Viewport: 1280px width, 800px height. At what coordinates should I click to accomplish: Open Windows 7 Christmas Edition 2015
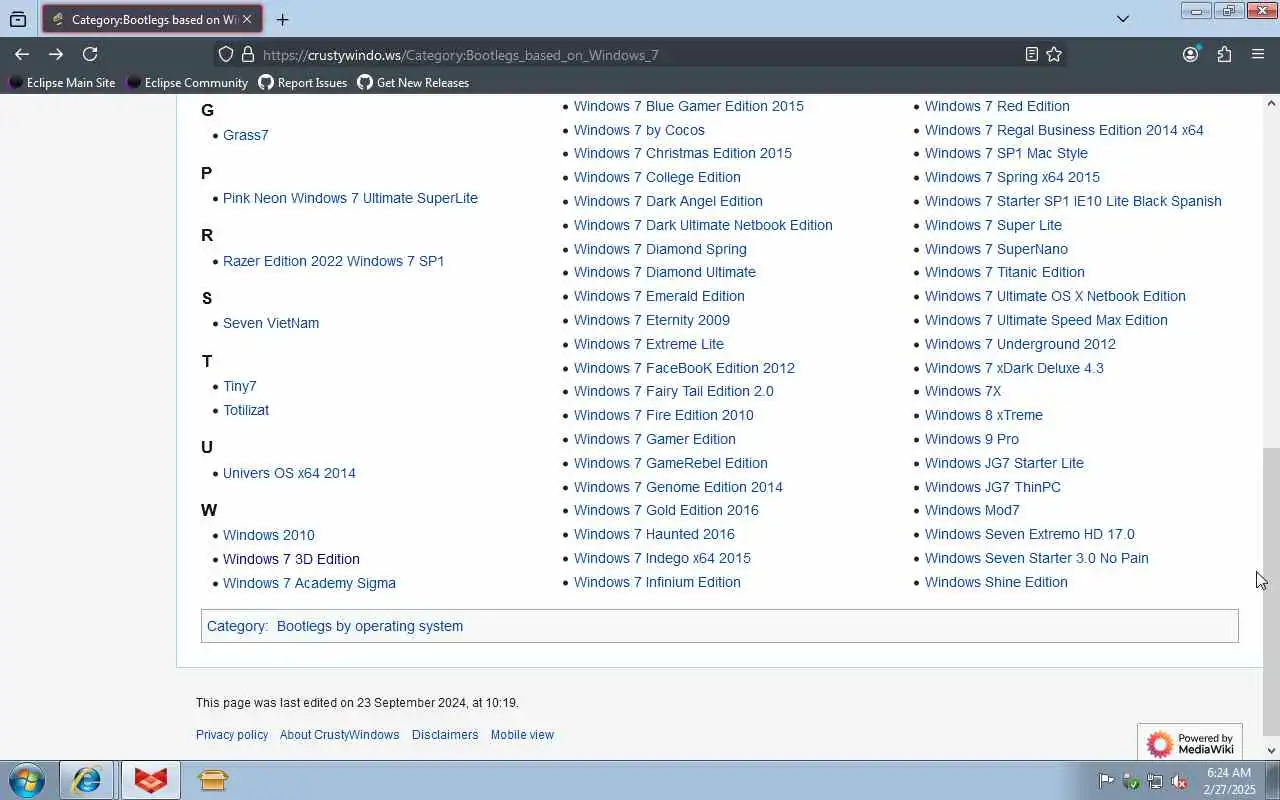coord(683,153)
